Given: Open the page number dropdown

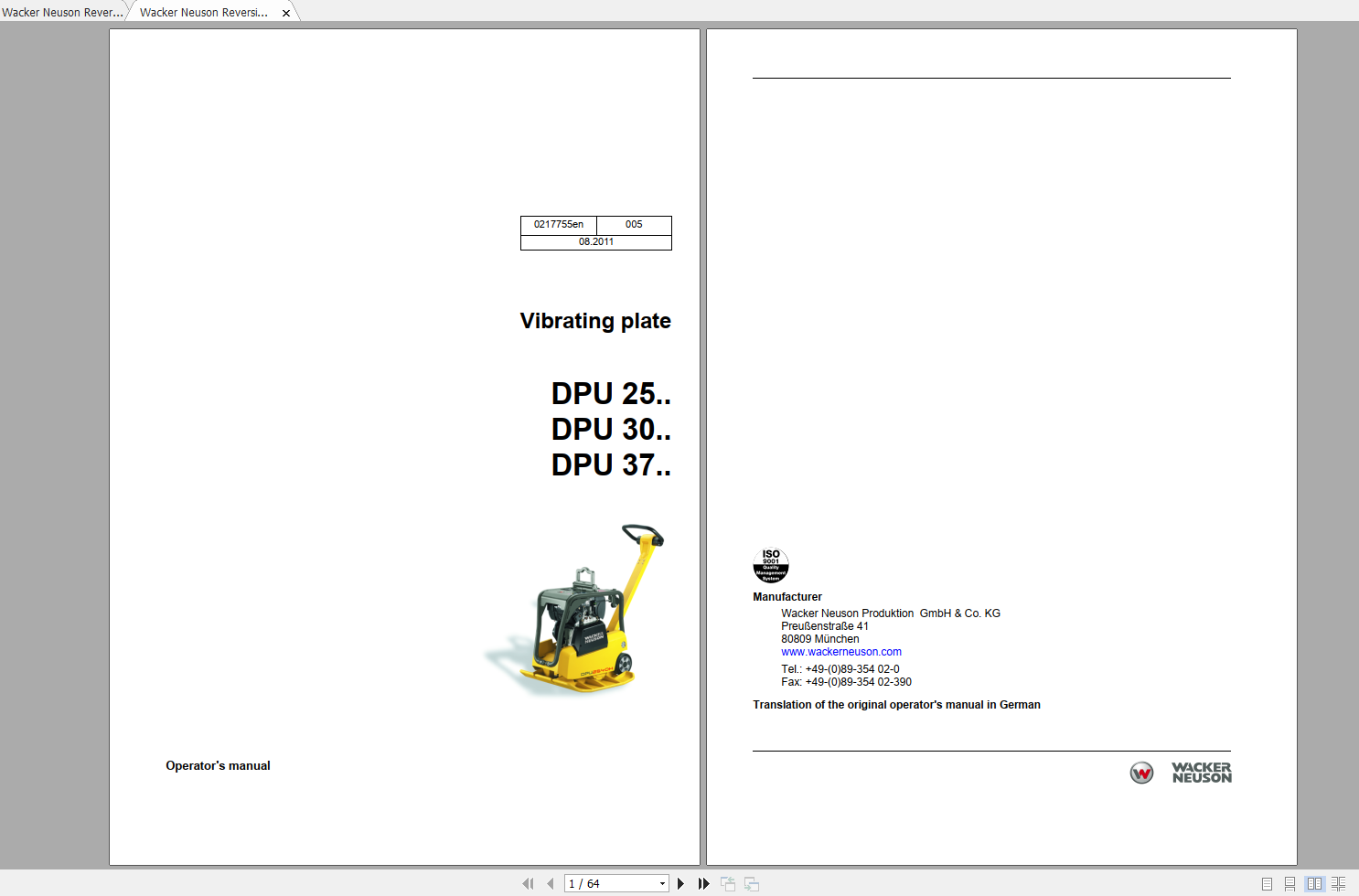Looking at the screenshot, I should [x=662, y=883].
